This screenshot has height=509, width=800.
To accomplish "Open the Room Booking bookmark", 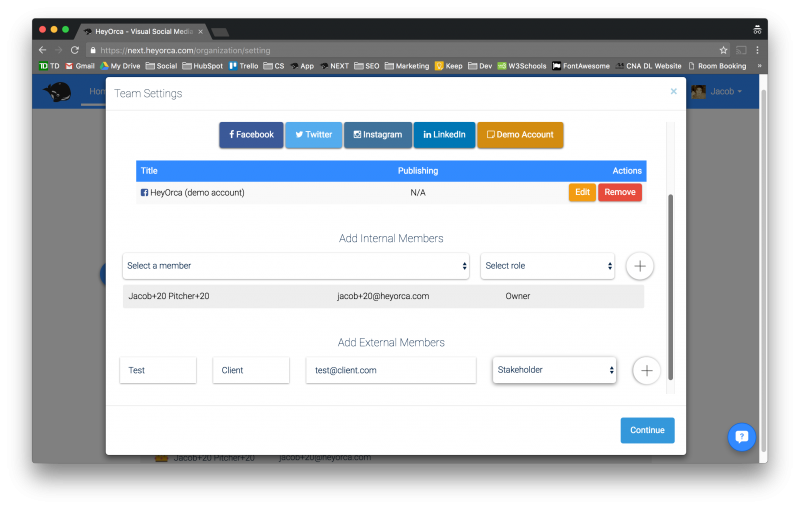I will tap(717, 66).
